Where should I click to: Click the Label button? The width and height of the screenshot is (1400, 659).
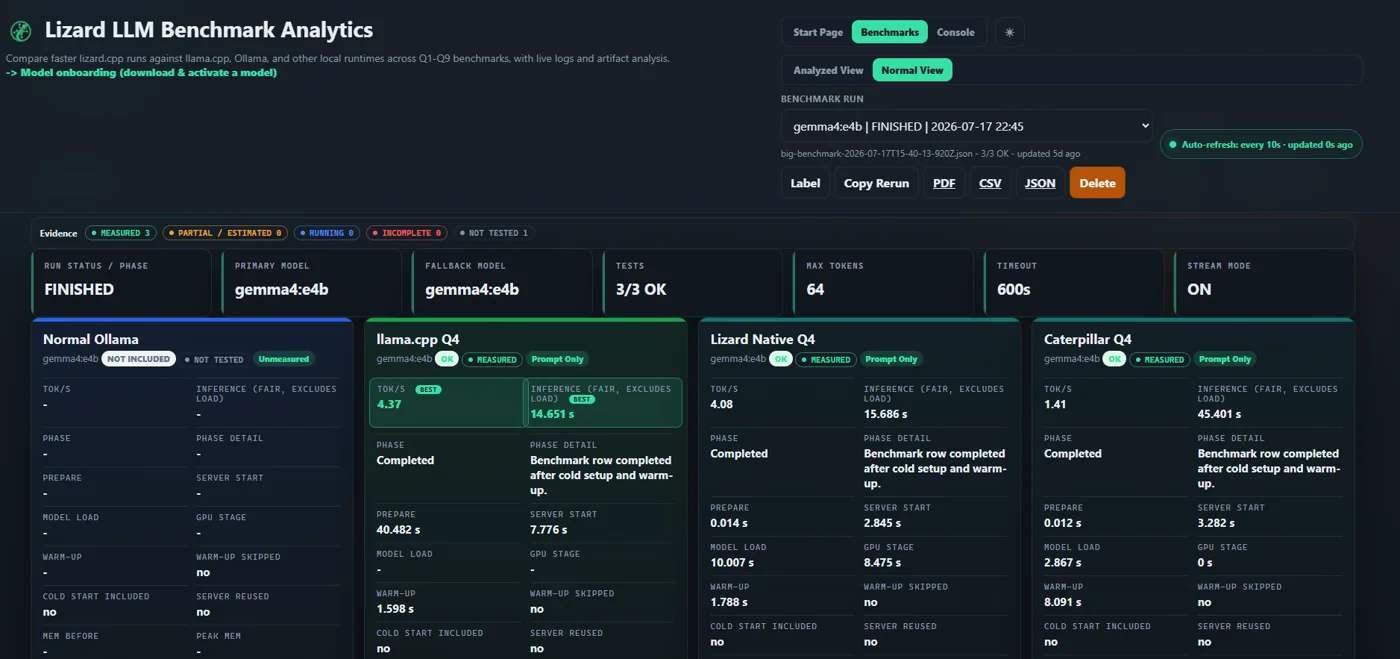coord(805,183)
